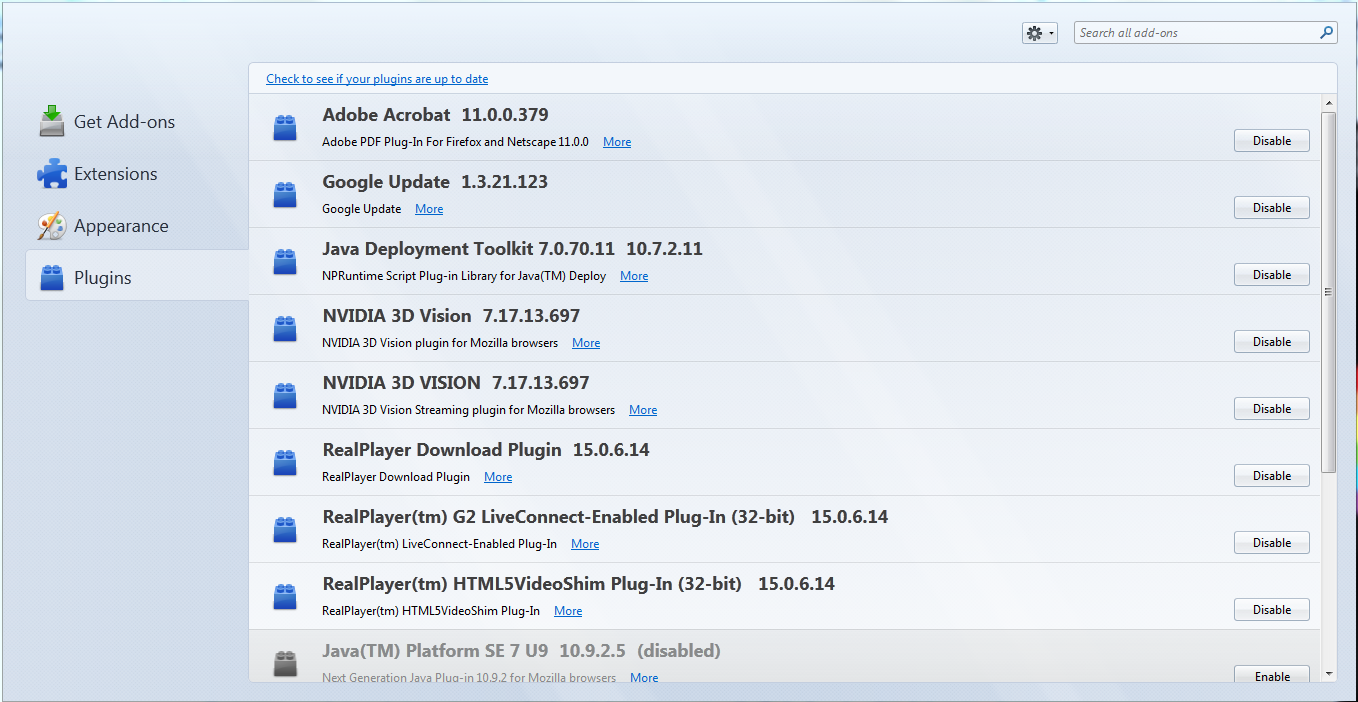Select the Google Update 1.3.21.123 title
The width and height of the screenshot is (1358, 702).
click(x=435, y=182)
